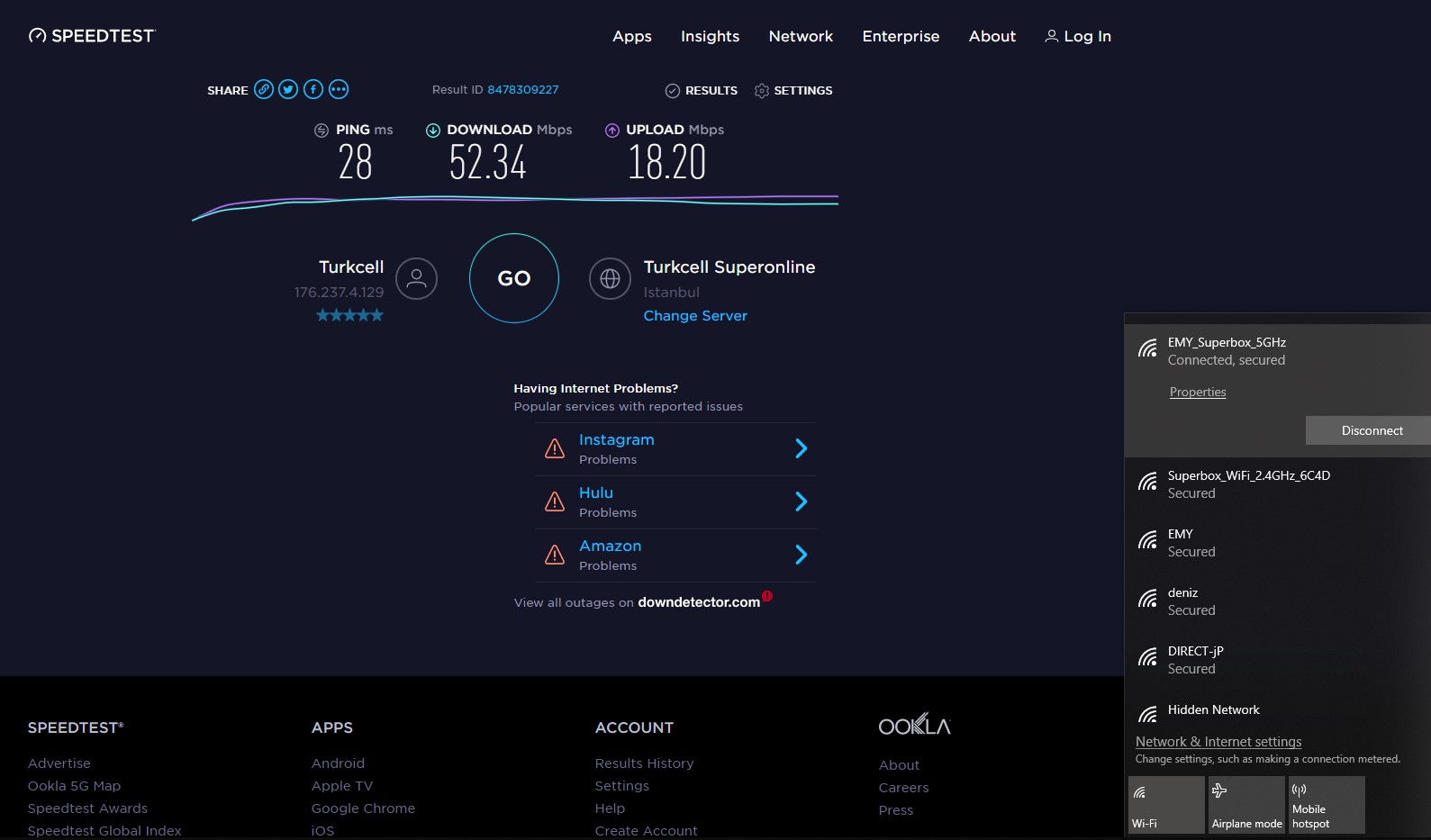The height and width of the screenshot is (840, 1431).
Task: Open the Insights menu
Action: (710, 36)
